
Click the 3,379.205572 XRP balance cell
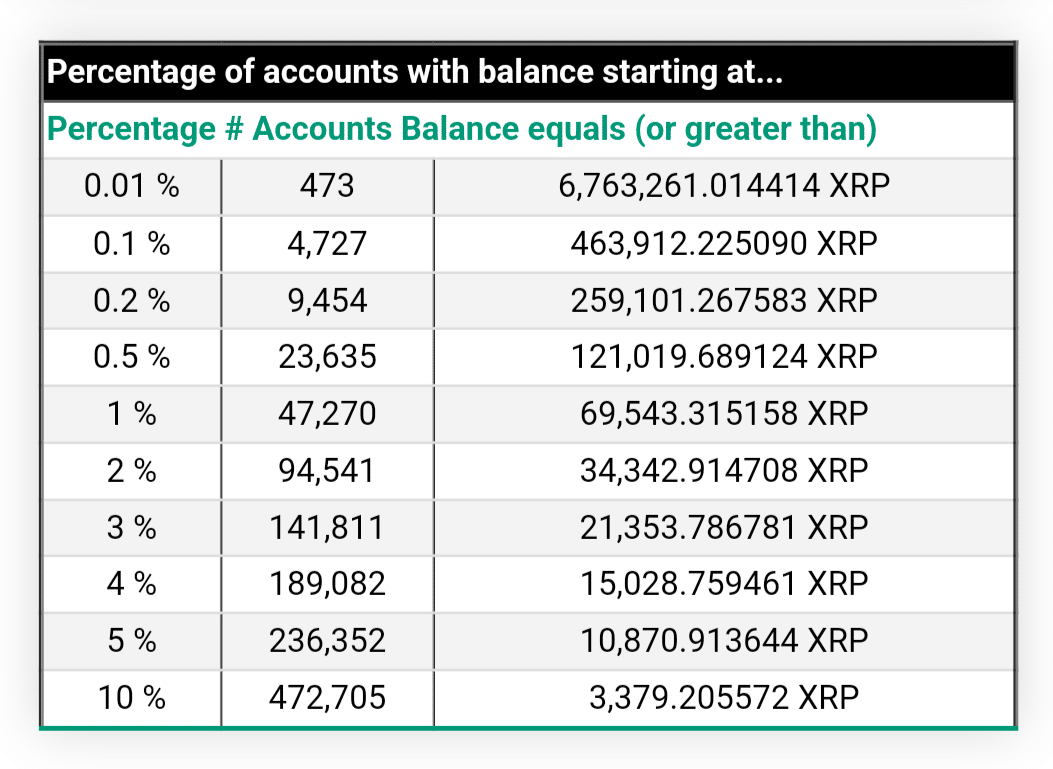click(724, 697)
